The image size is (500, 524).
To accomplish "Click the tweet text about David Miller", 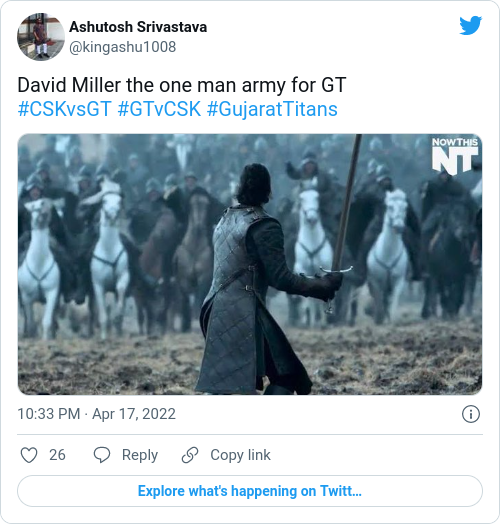I will pyautogui.click(x=181, y=85).
